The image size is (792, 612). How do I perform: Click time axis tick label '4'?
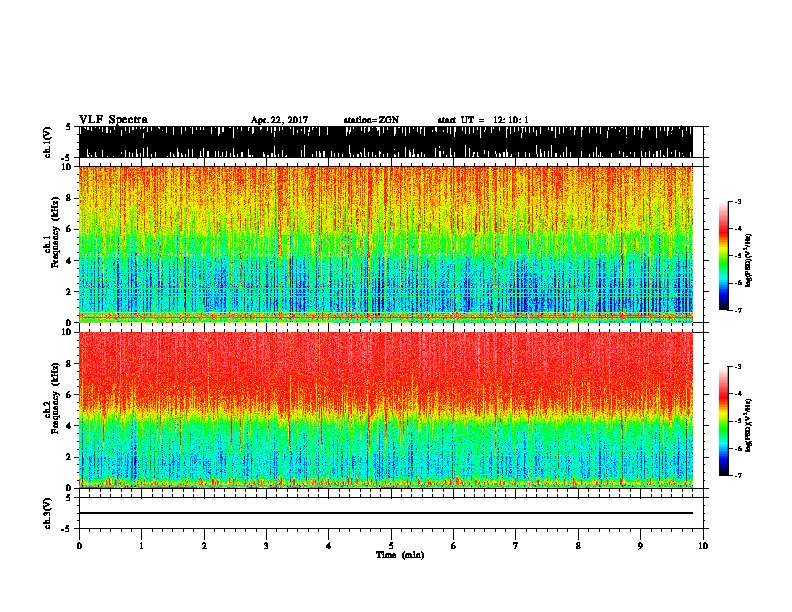pos(329,546)
